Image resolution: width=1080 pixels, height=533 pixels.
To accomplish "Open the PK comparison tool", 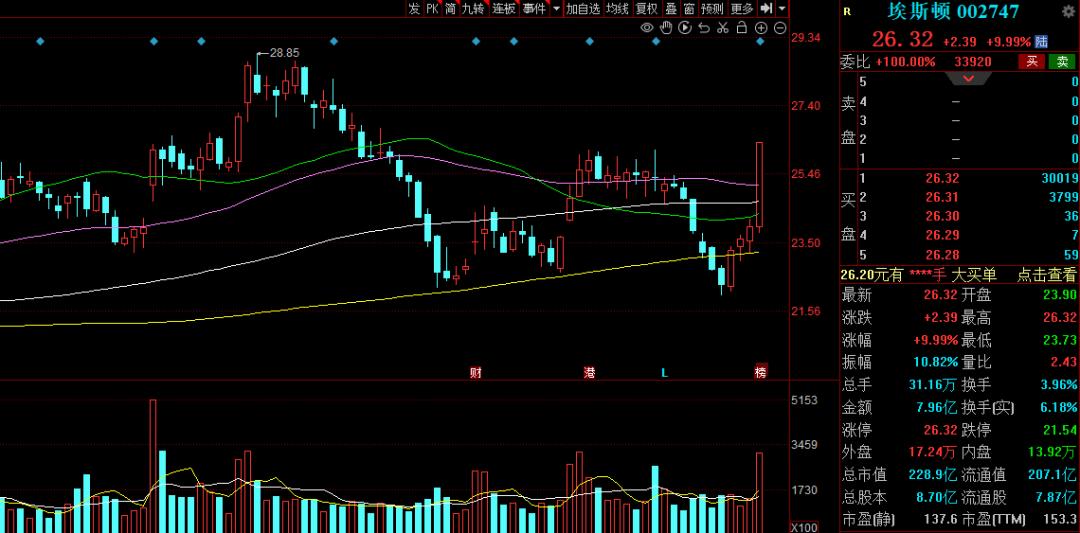I will pyautogui.click(x=432, y=9).
